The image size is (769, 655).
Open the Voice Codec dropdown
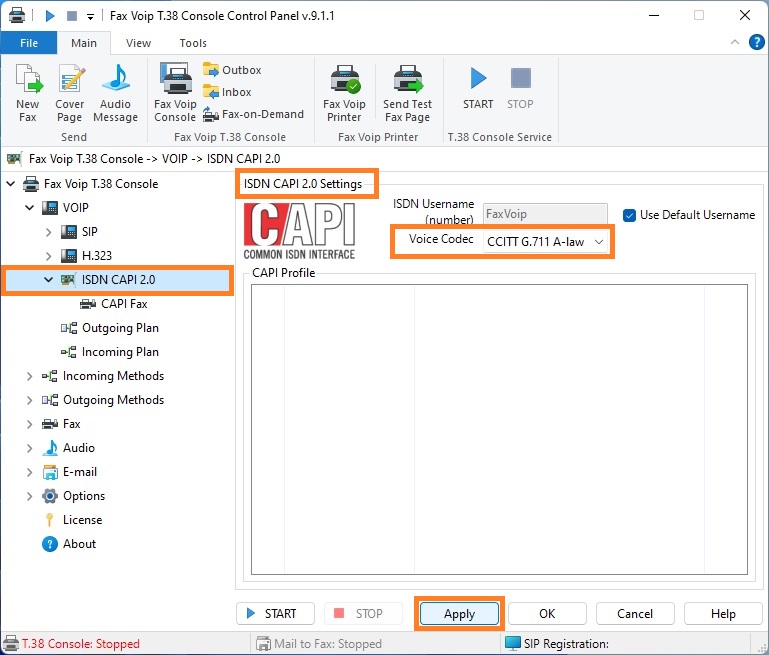[546, 242]
